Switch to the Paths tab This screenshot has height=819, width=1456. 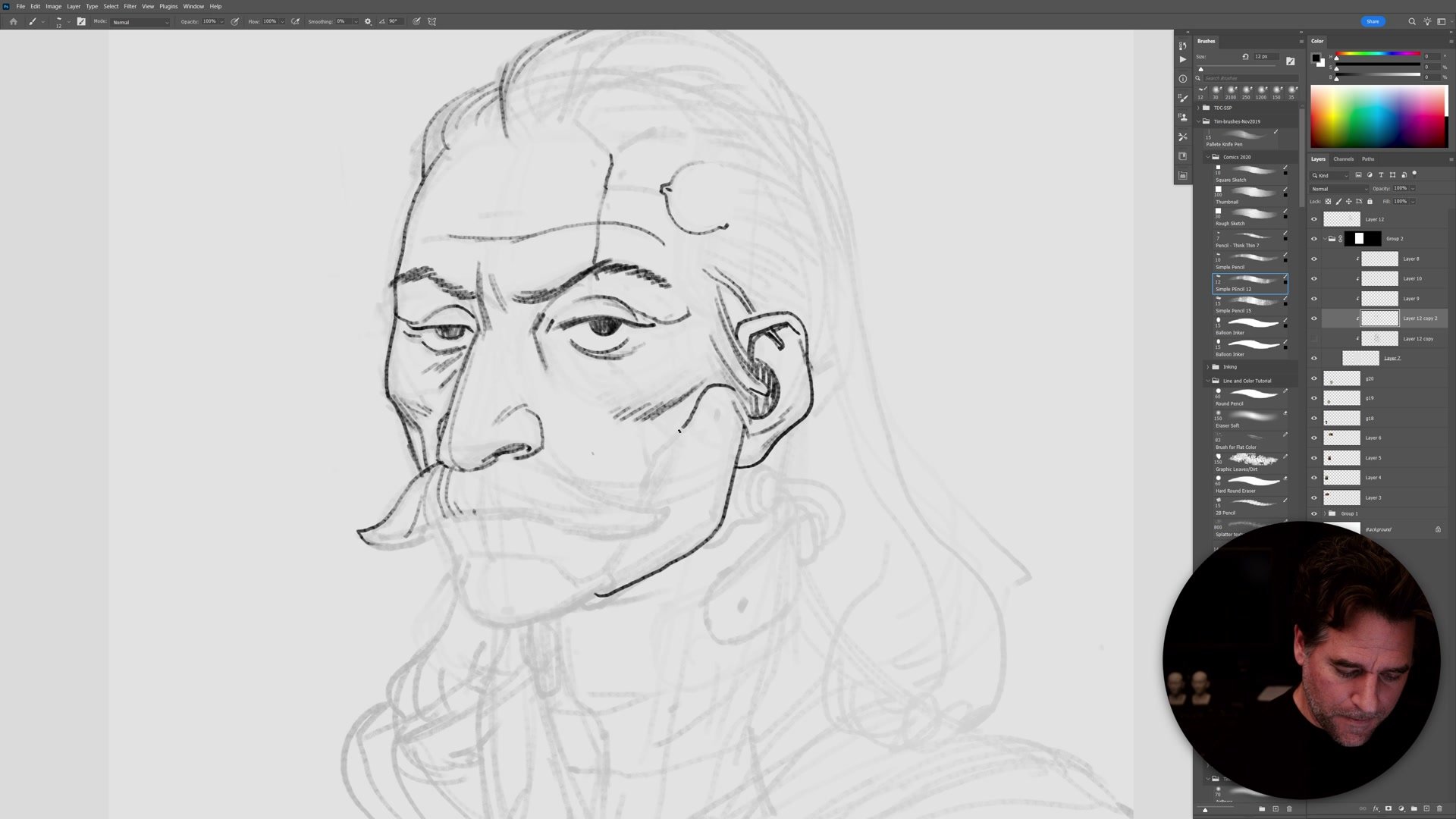pyautogui.click(x=1368, y=159)
